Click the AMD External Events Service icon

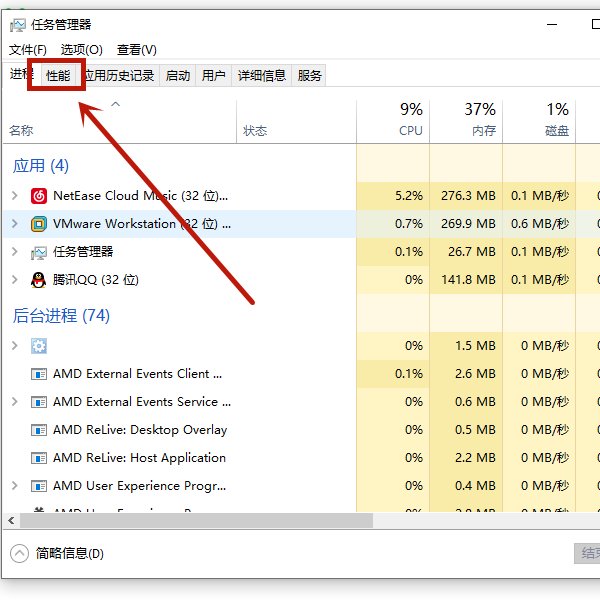pyautogui.click(x=39, y=402)
